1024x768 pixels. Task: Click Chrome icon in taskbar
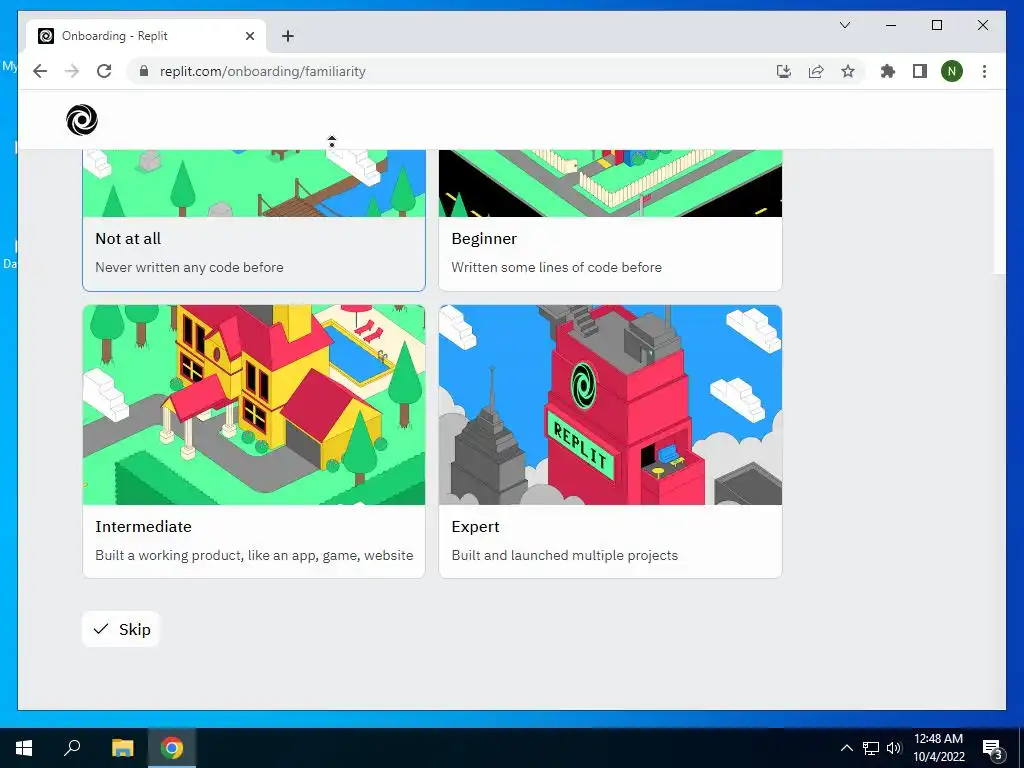tap(172, 748)
